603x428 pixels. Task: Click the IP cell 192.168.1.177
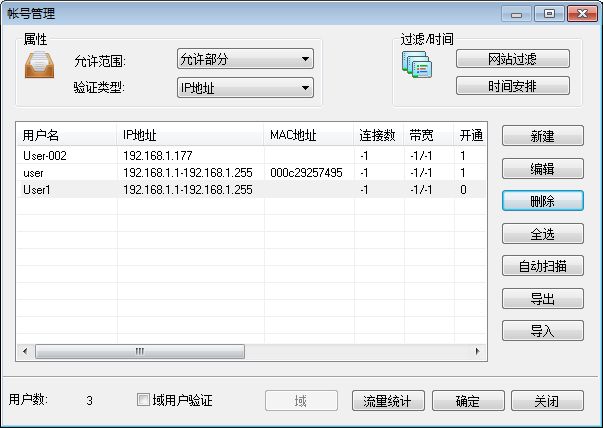(158, 155)
